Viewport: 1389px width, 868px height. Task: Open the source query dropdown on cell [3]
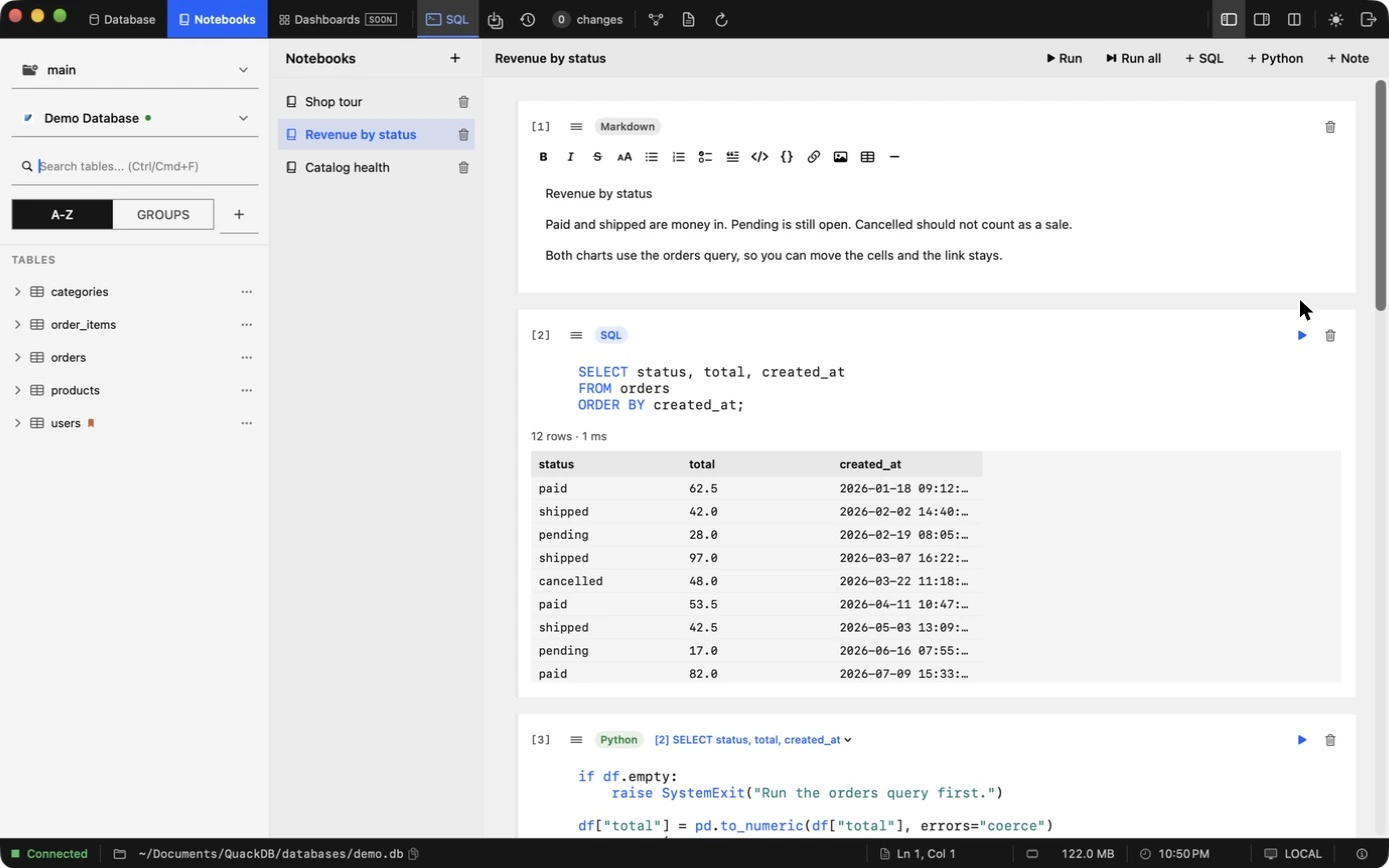tap(753, 740)
